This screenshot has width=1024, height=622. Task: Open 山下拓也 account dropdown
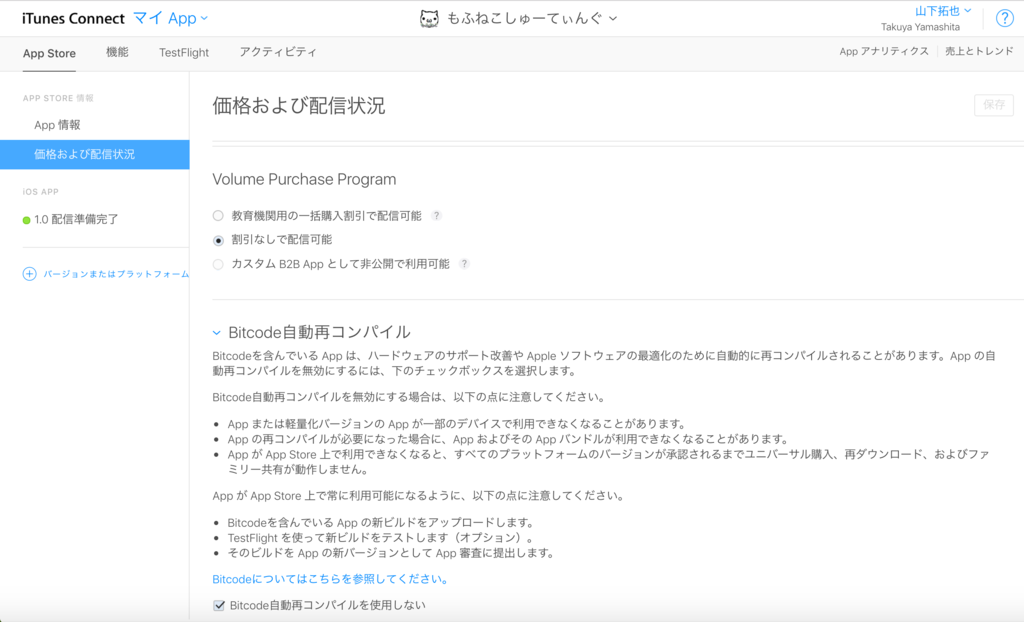point(943,10)
